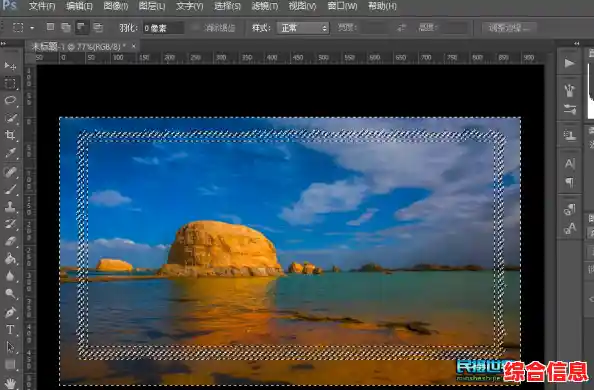This screenshot has height=390, width=594.
Task: Select the History Brush tool
Action: tap(10, 224)
